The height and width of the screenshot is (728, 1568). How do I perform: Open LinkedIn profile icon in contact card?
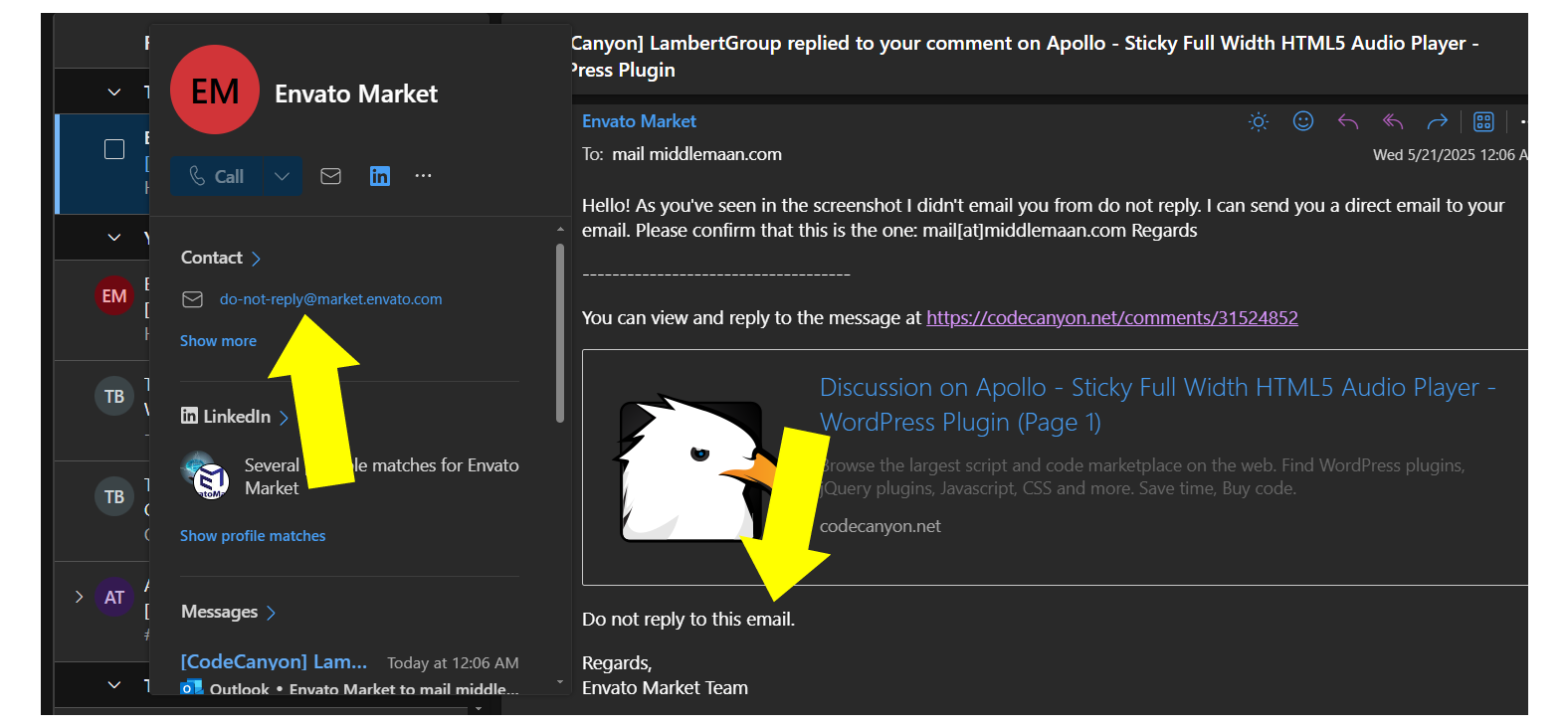pos(380,176)
